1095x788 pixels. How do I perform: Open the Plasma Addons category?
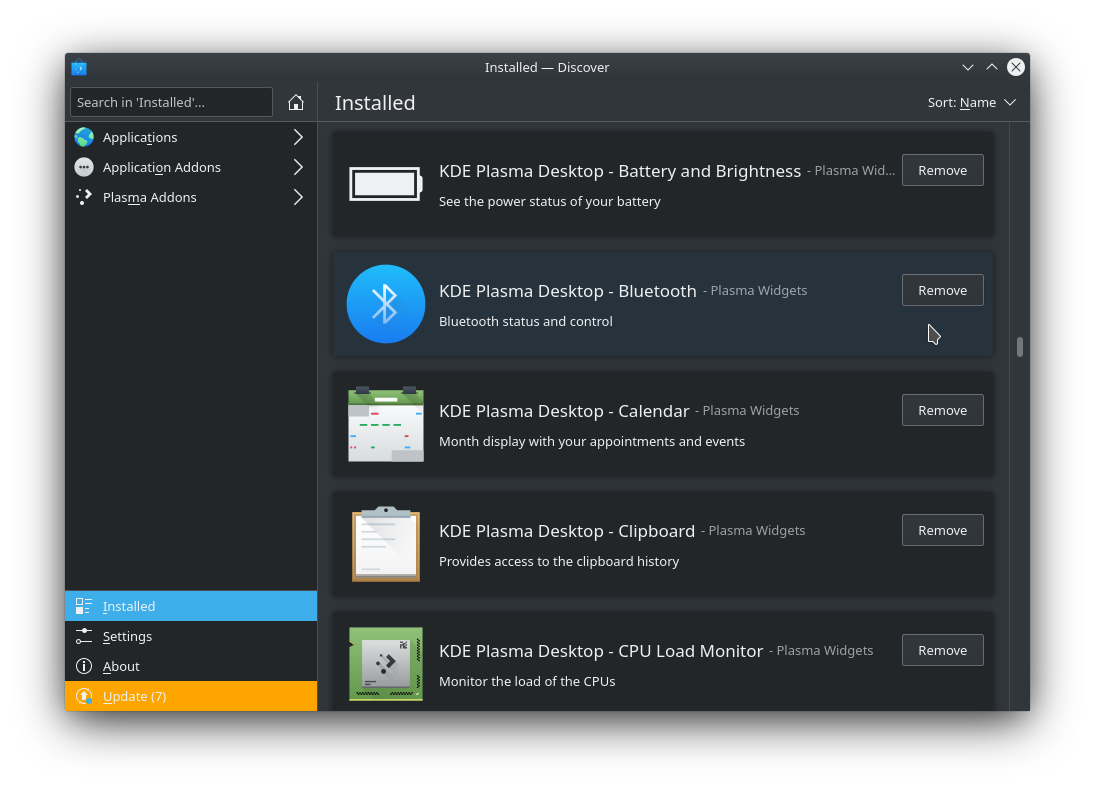tap(191, 197)
